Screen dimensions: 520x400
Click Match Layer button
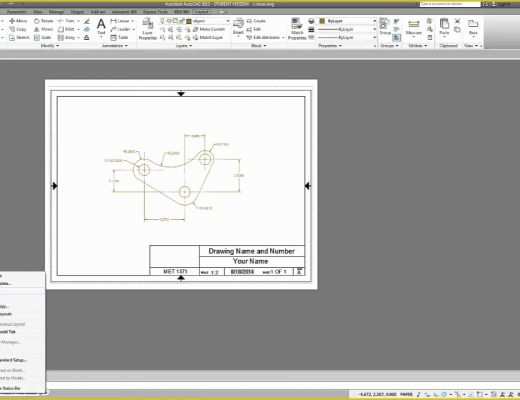pyautogui.click(x=208, y=38)
